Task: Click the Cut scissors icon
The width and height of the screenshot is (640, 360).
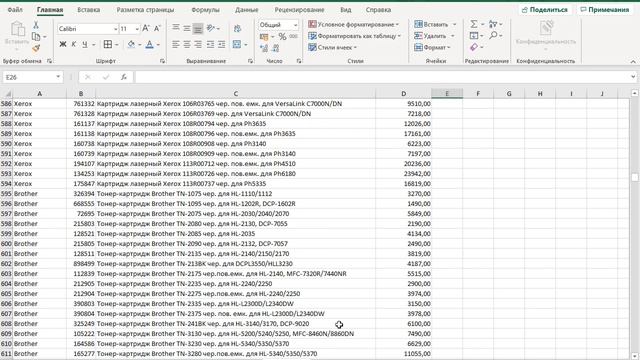Action: (36, 25)
